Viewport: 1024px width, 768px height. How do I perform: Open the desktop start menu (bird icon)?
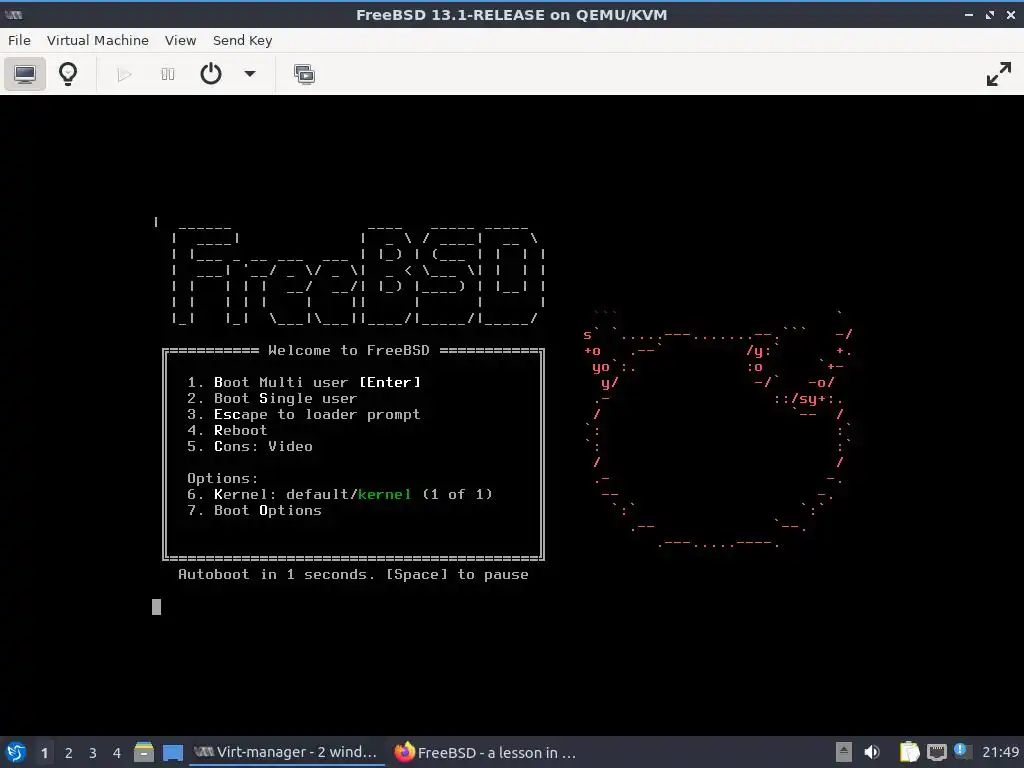coord(16,752)
